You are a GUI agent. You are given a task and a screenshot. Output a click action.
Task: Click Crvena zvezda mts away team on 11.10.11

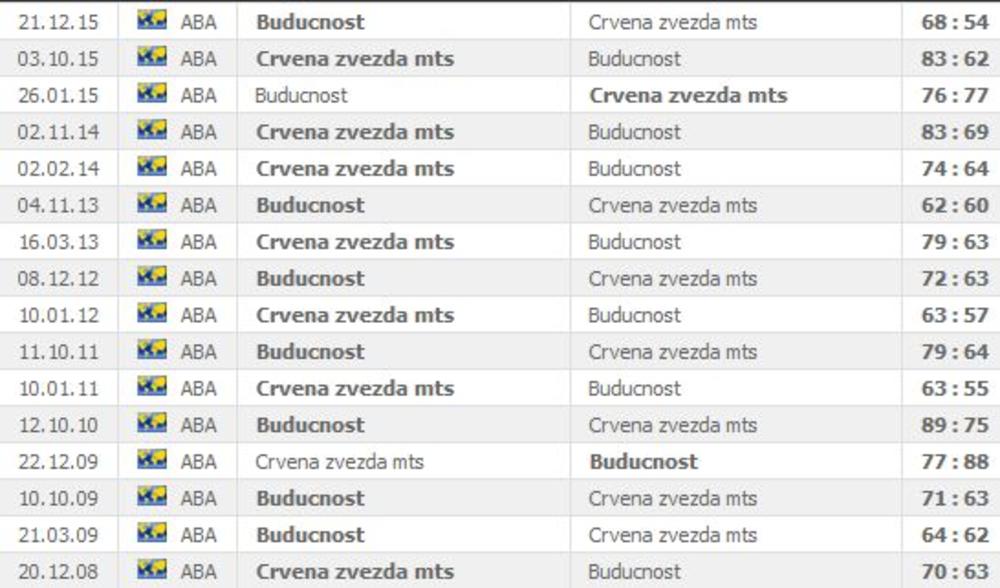(x=672, y=352)
